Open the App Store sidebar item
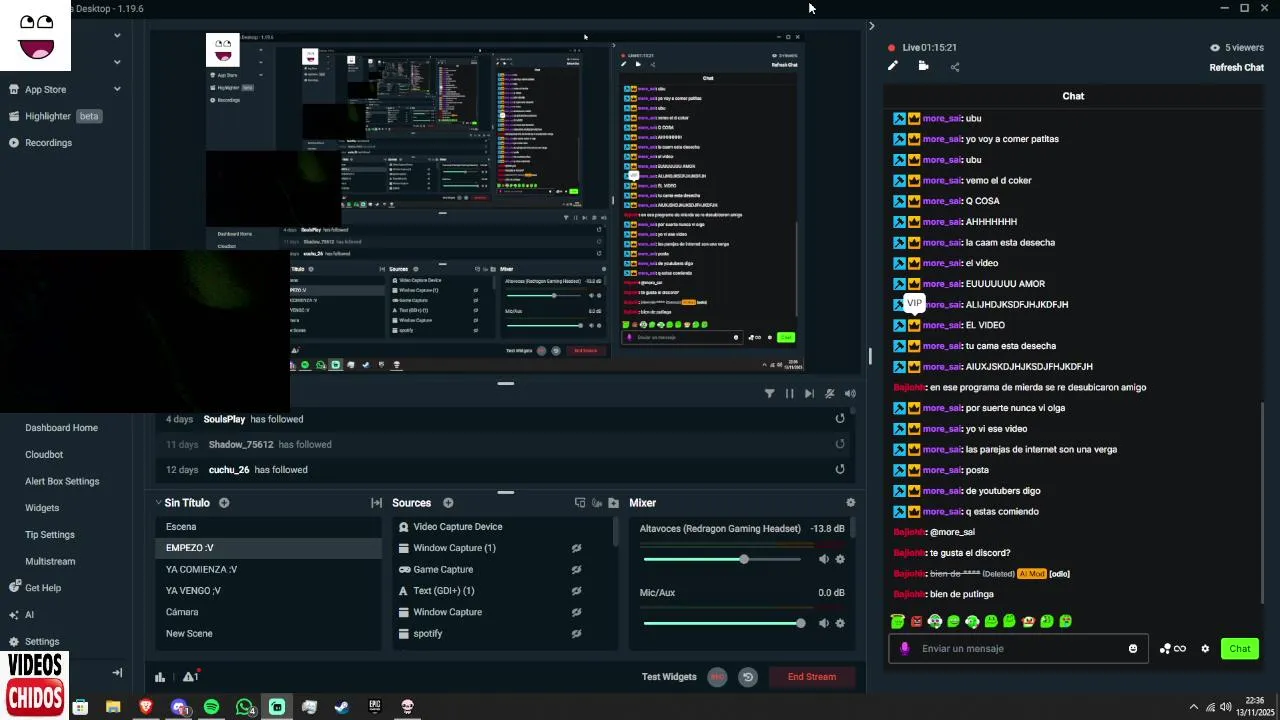This screenshot has height=720, width=1280. pyautogui.click(x=45, y=89)
